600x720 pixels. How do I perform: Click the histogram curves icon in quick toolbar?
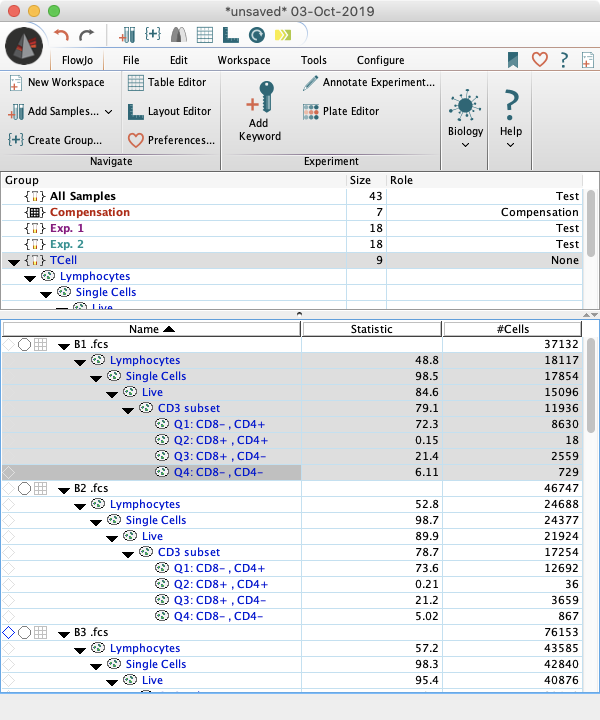point(179,35)
